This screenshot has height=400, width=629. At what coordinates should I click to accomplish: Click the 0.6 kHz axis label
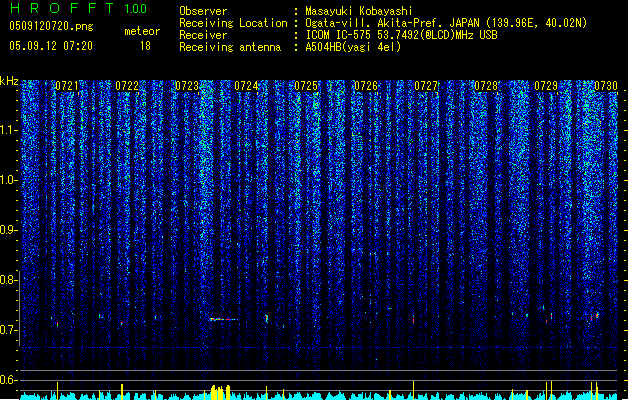(x=9, y=380)
